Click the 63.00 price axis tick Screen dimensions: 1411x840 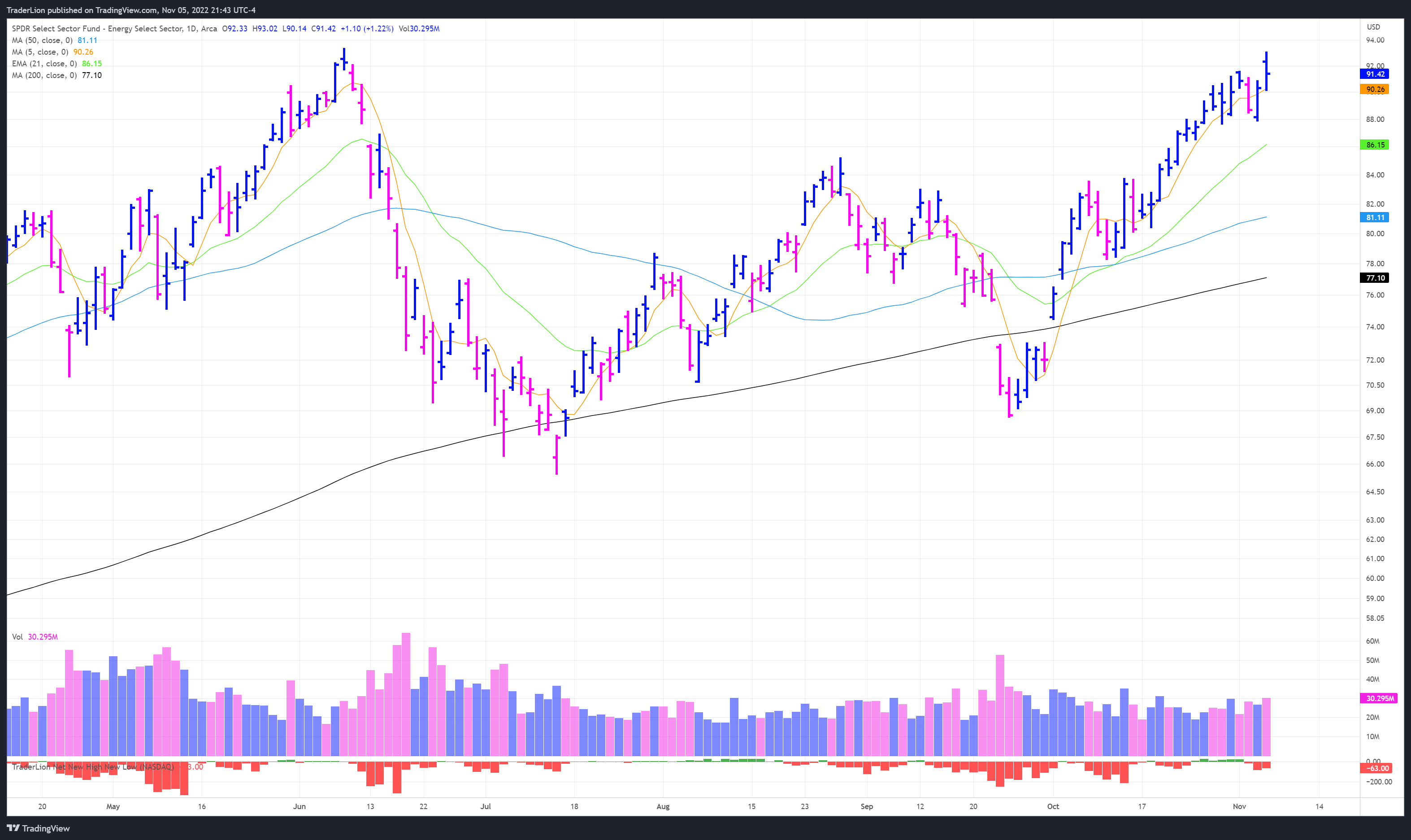[1375, 520]
